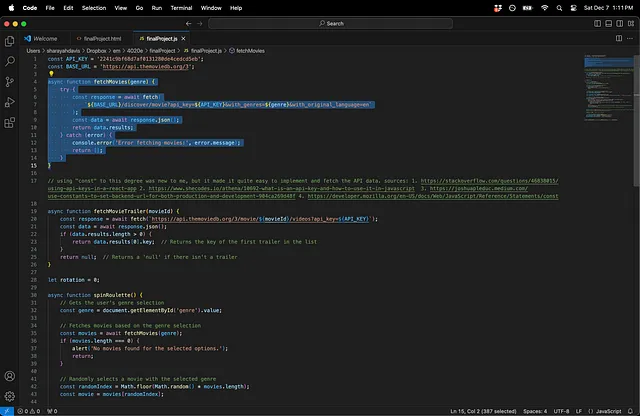The height and width of the screenshot is (416, 640).
Task: Change the UTF-8 encoding in status bar
Action: 563,411
